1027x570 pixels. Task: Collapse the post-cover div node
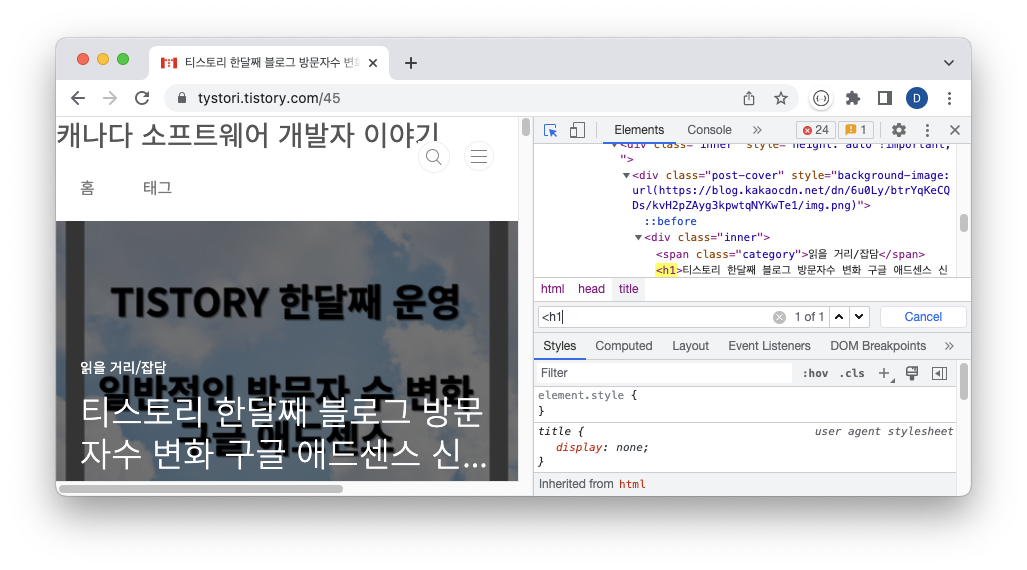coord(626,176)
